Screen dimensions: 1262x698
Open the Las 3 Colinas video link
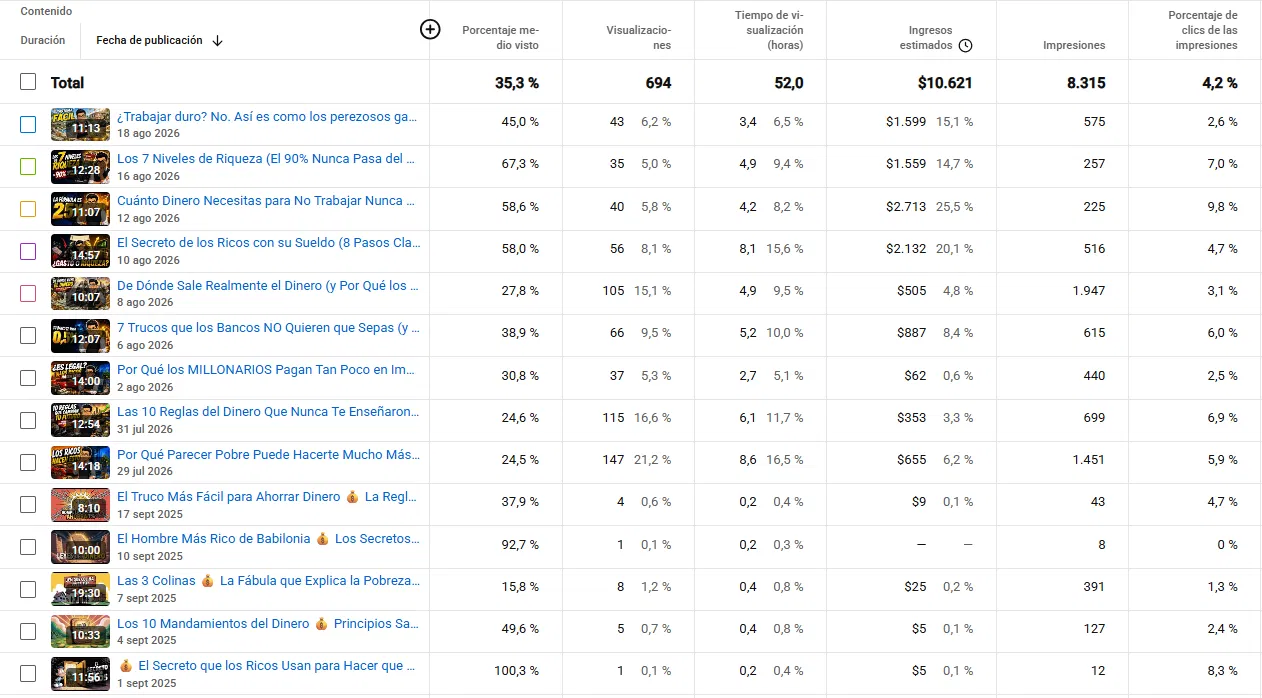269,581
